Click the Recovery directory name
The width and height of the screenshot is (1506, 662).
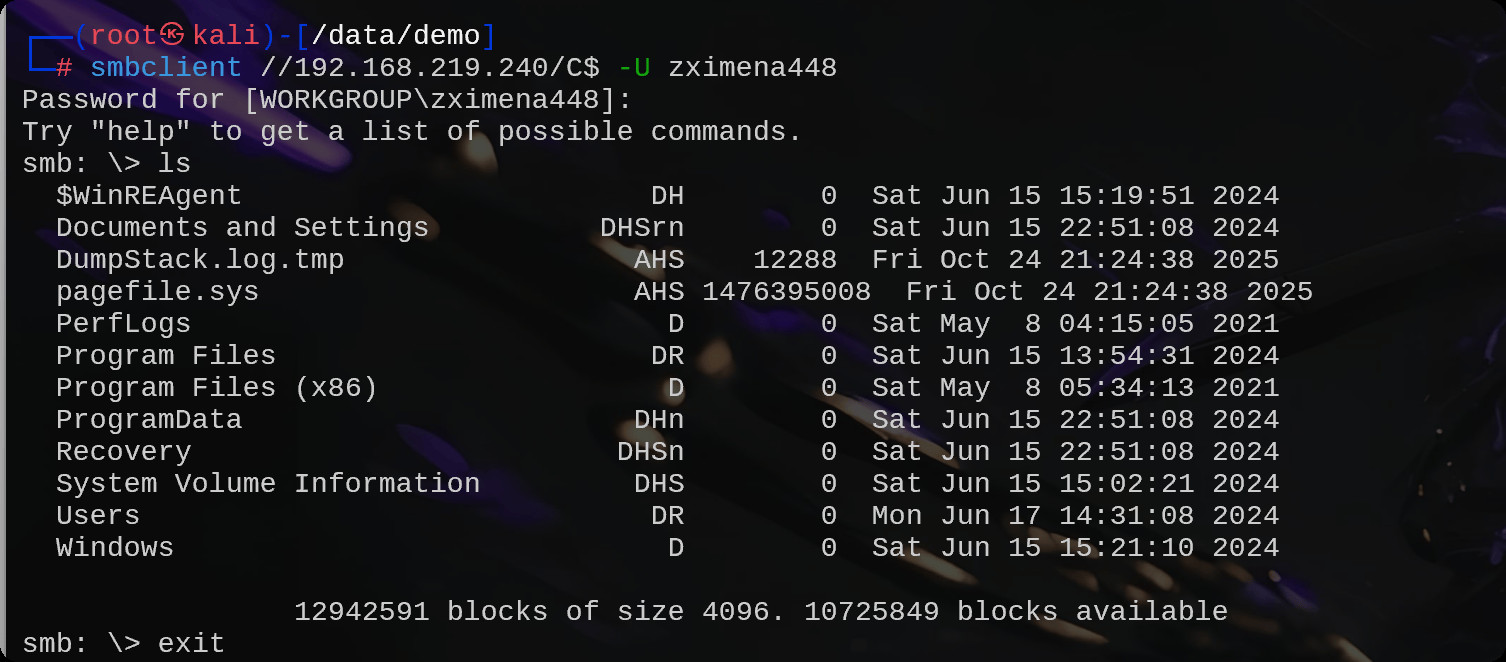123,452
